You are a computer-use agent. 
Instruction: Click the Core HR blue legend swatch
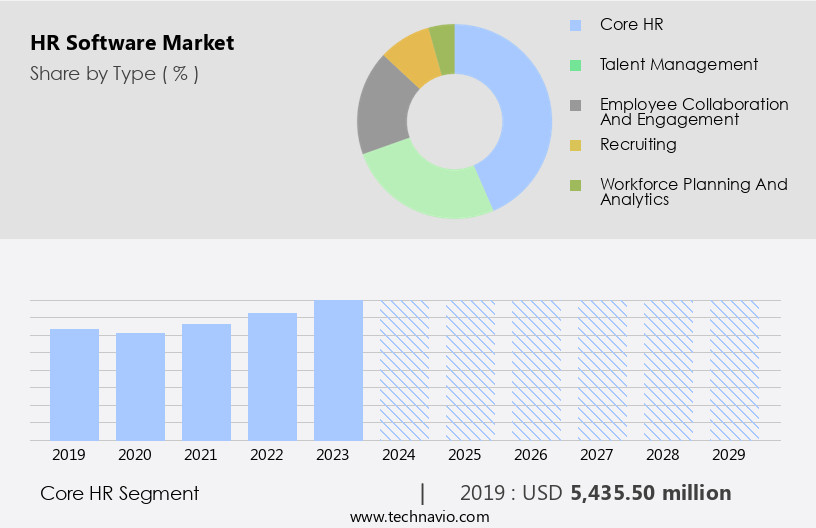click(x=575, y=25)
